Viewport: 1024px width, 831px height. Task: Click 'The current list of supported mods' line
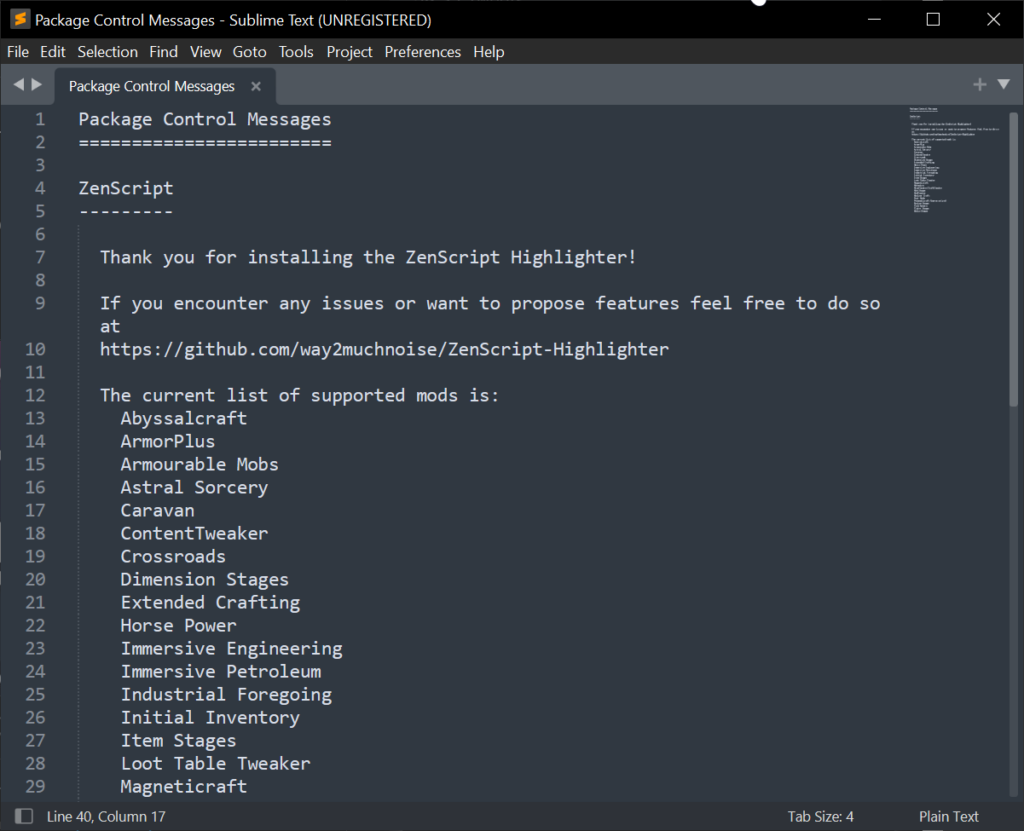click(299, 395)
